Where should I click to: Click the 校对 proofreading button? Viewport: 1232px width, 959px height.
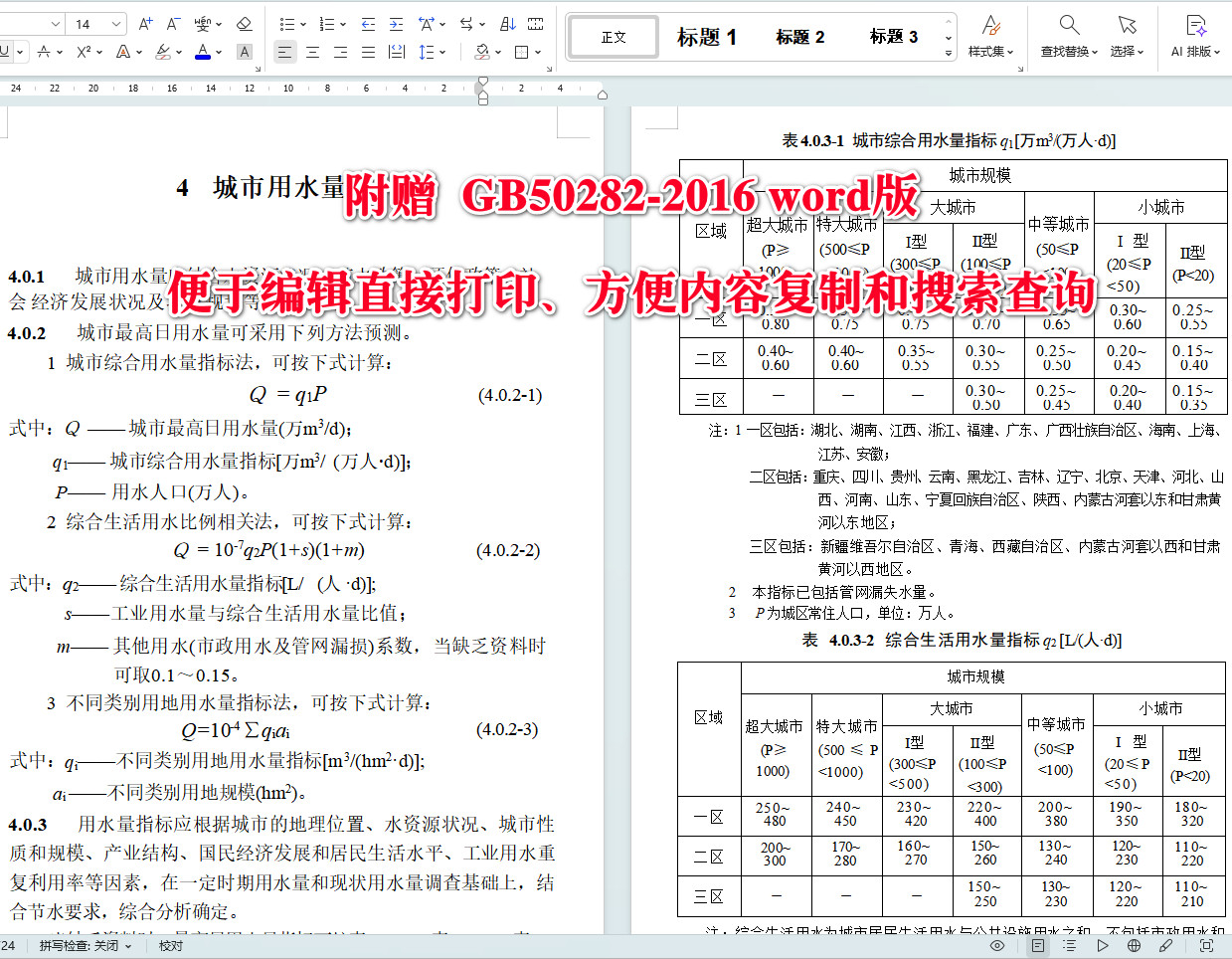click(x=171, y=946)
